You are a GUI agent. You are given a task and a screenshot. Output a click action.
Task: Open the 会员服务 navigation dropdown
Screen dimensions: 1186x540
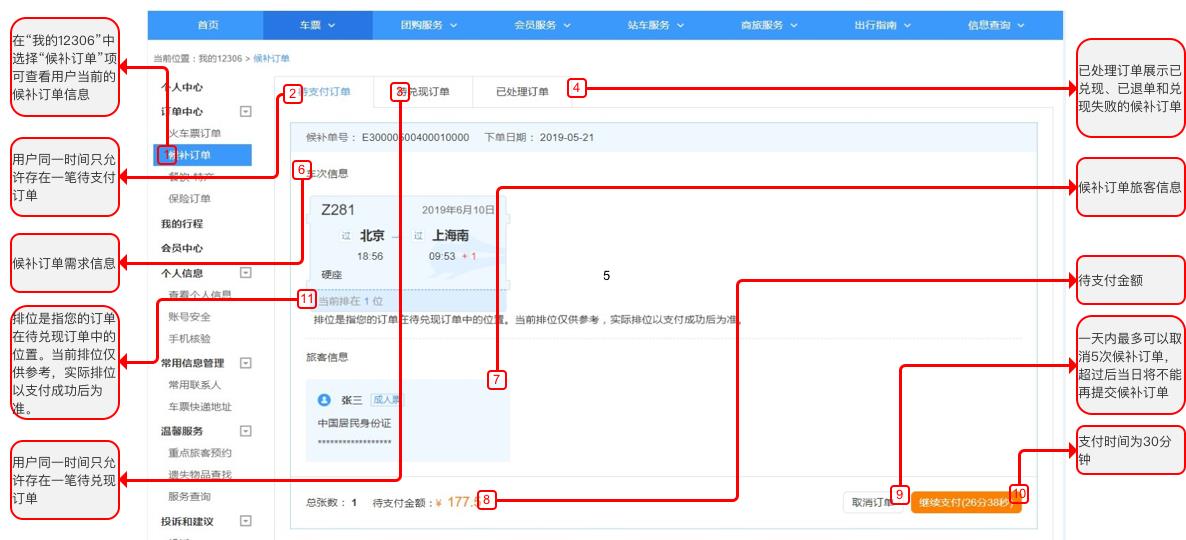tap(542, 25)
